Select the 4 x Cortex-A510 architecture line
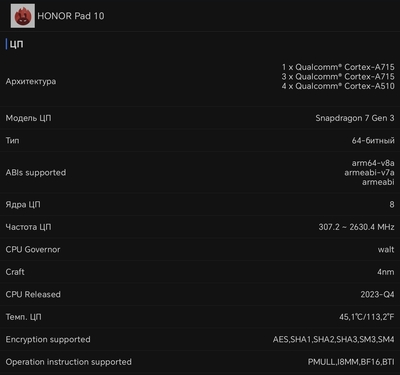This screenshot has height=375, width=400. point(338,86)
